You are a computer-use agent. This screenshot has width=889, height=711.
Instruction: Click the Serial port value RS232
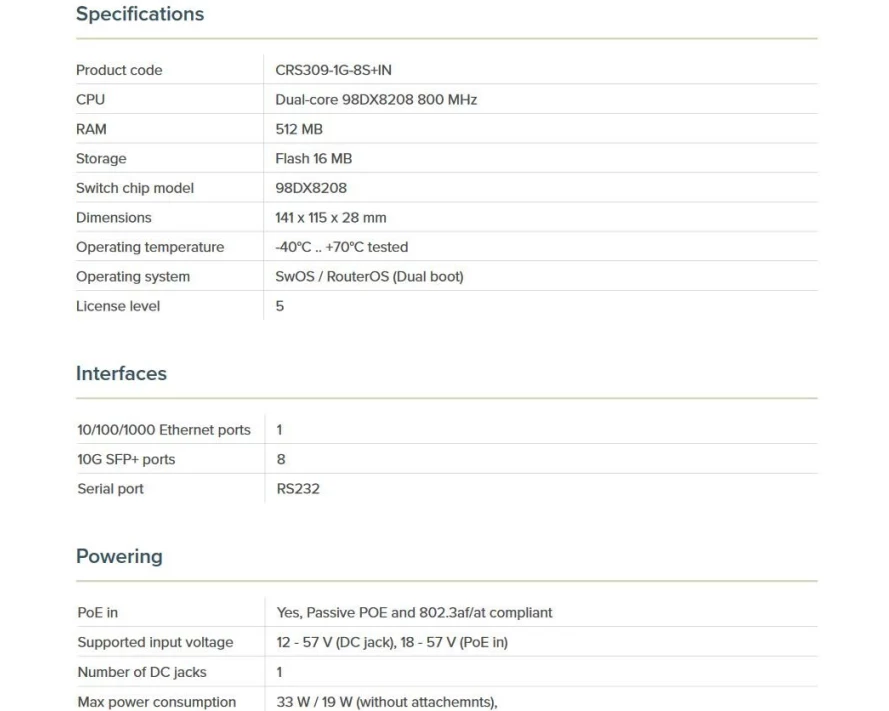[298, 489]
